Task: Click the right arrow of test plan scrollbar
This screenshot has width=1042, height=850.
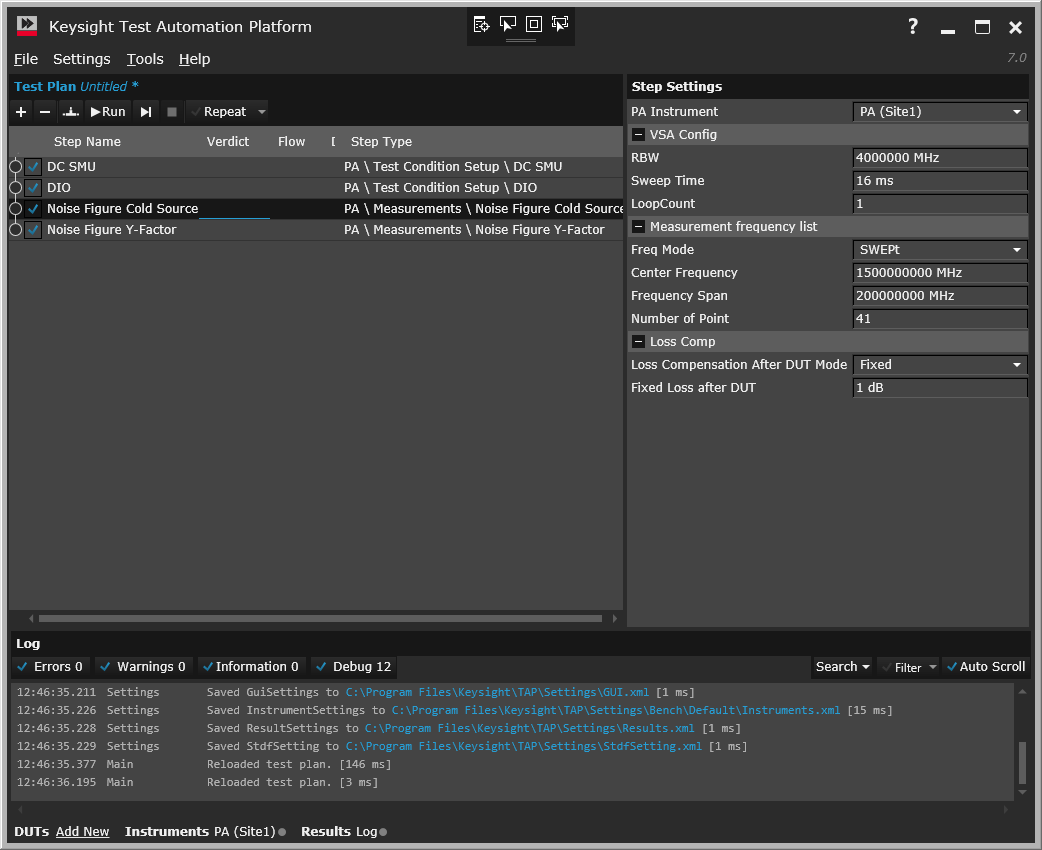Action: tap(615, 618)
